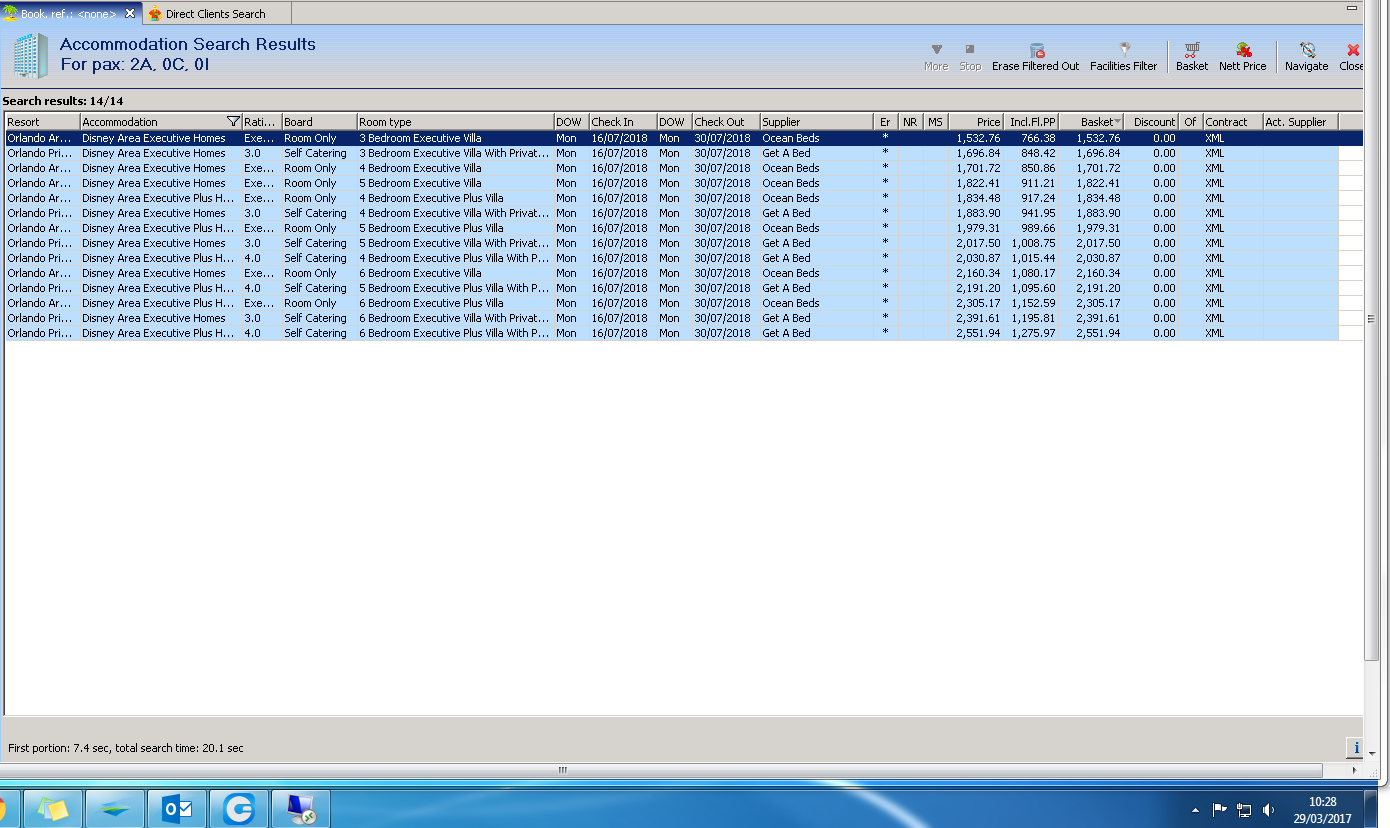Sort by the Resort column header

pyautogui.click(x=43, y=122)
